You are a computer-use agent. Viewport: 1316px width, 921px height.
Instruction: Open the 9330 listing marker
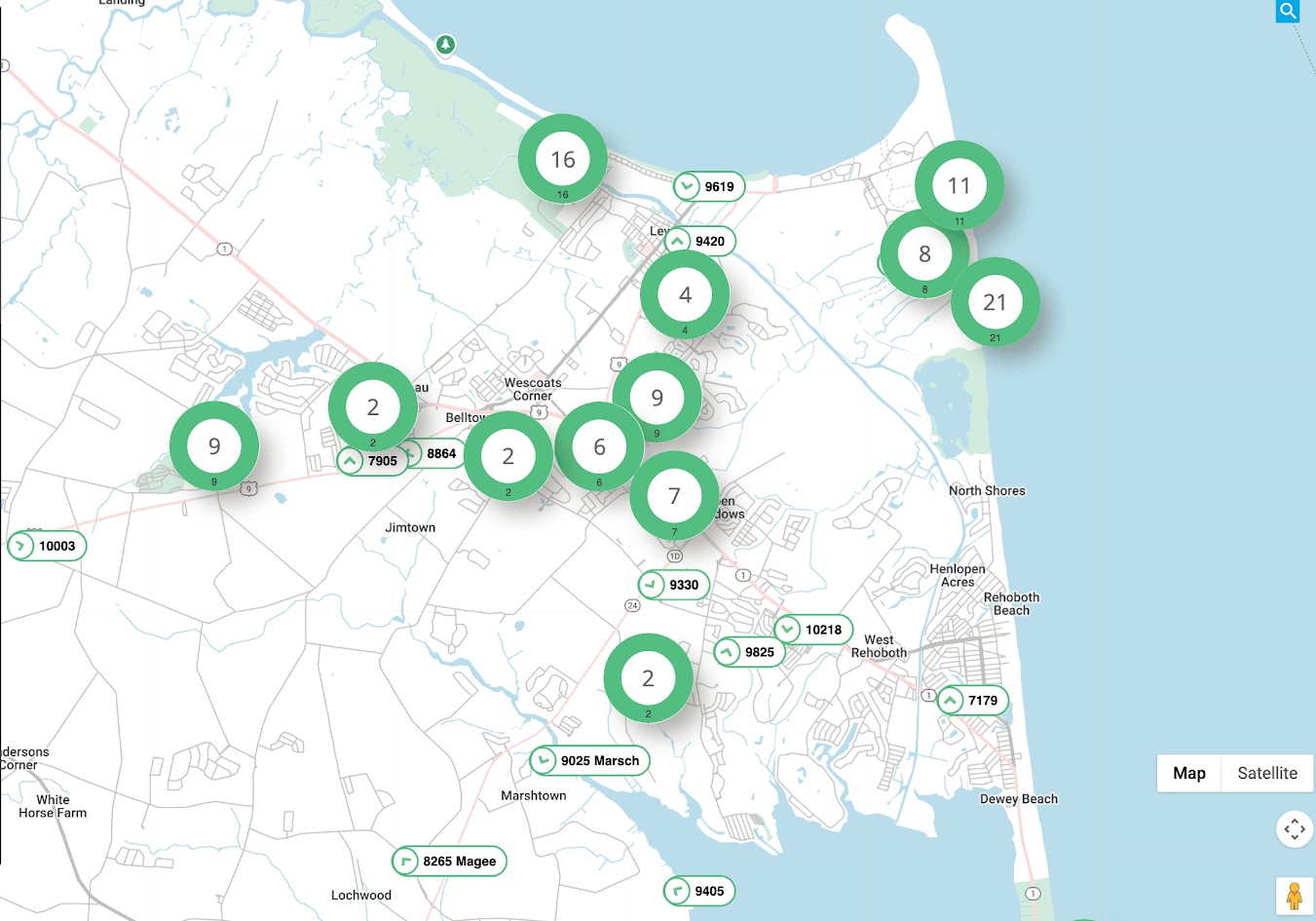pos(673,585)
